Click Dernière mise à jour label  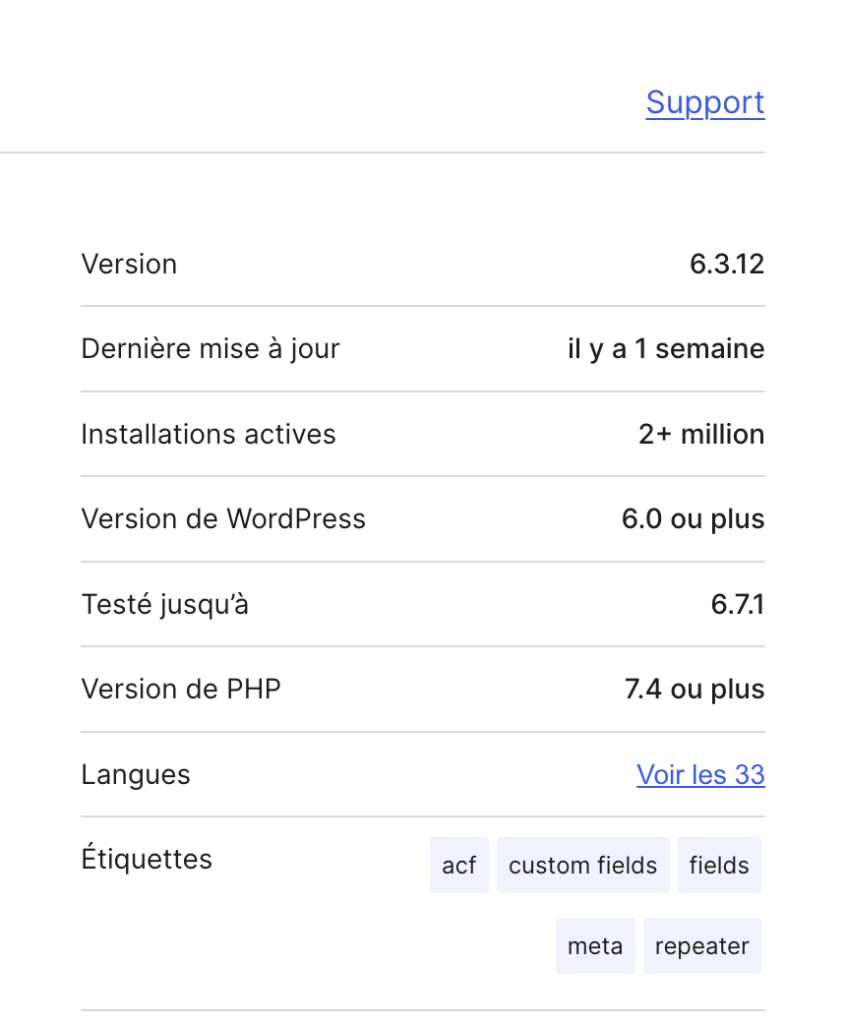pyautogui.click(x=210, y=348)
